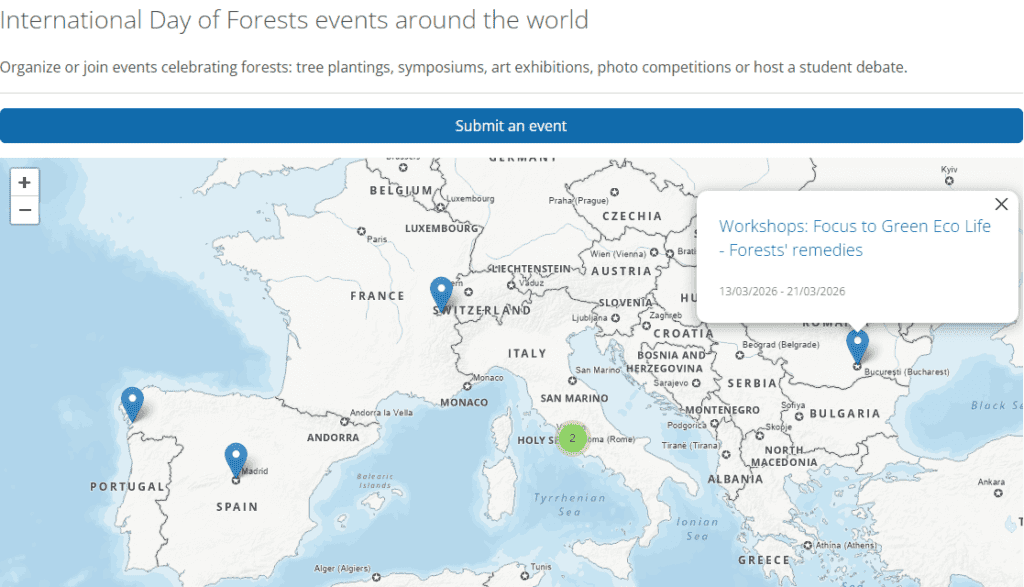
Task: Click the page heading International Day of Forests events
Action: click(x=294, y=20)
